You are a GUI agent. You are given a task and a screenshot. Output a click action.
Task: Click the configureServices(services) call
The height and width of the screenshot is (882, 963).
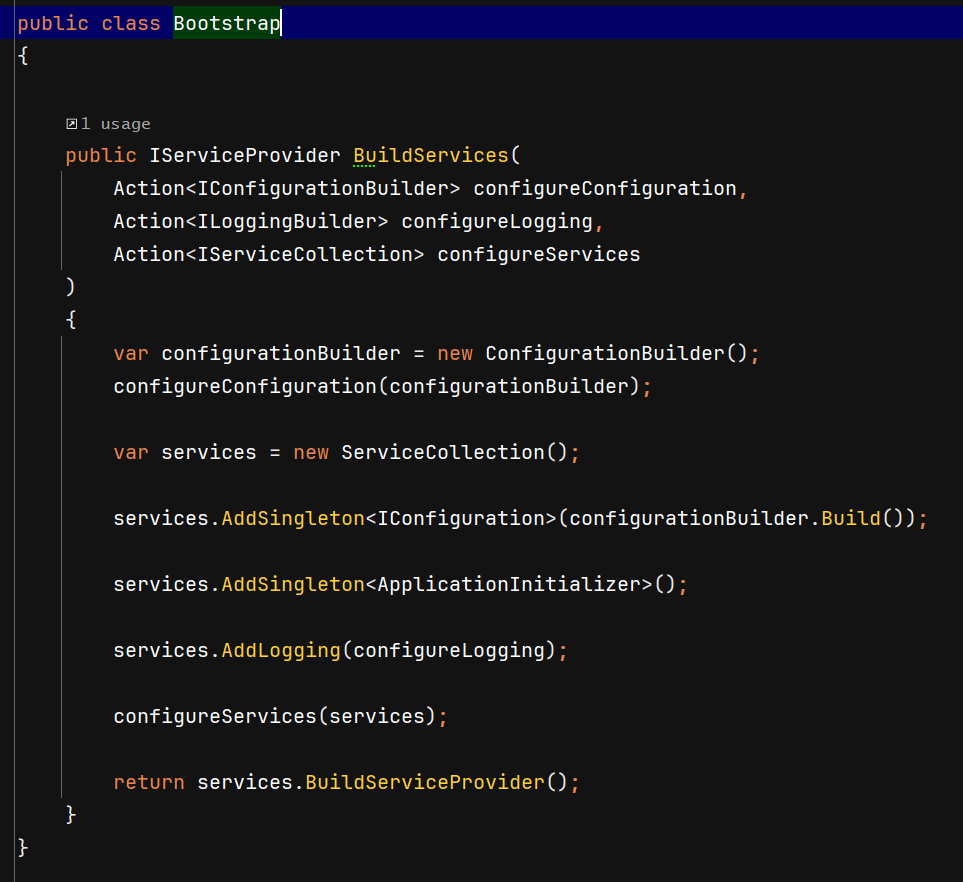pos(275,717)
